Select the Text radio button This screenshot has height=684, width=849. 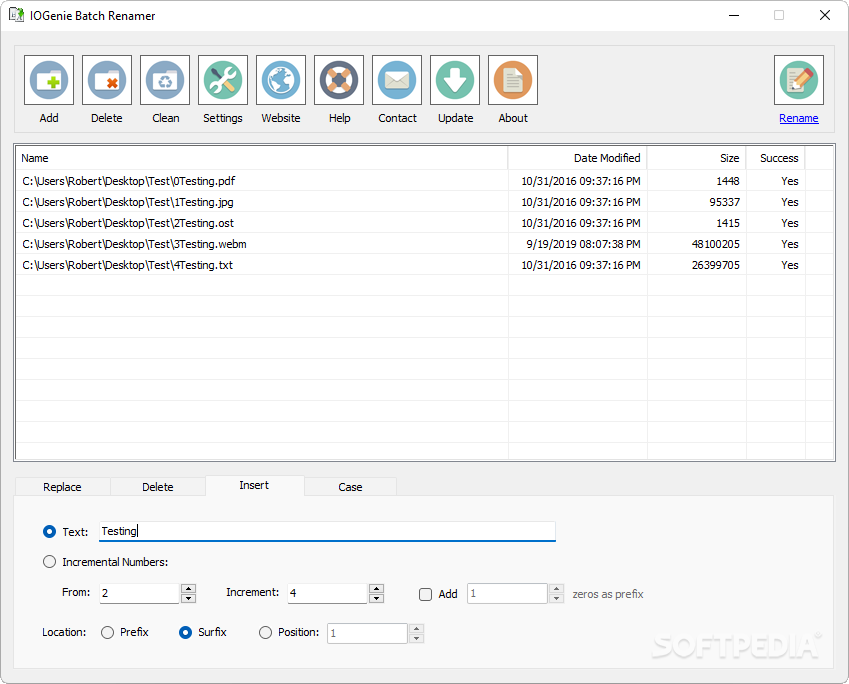coord(49,532)
